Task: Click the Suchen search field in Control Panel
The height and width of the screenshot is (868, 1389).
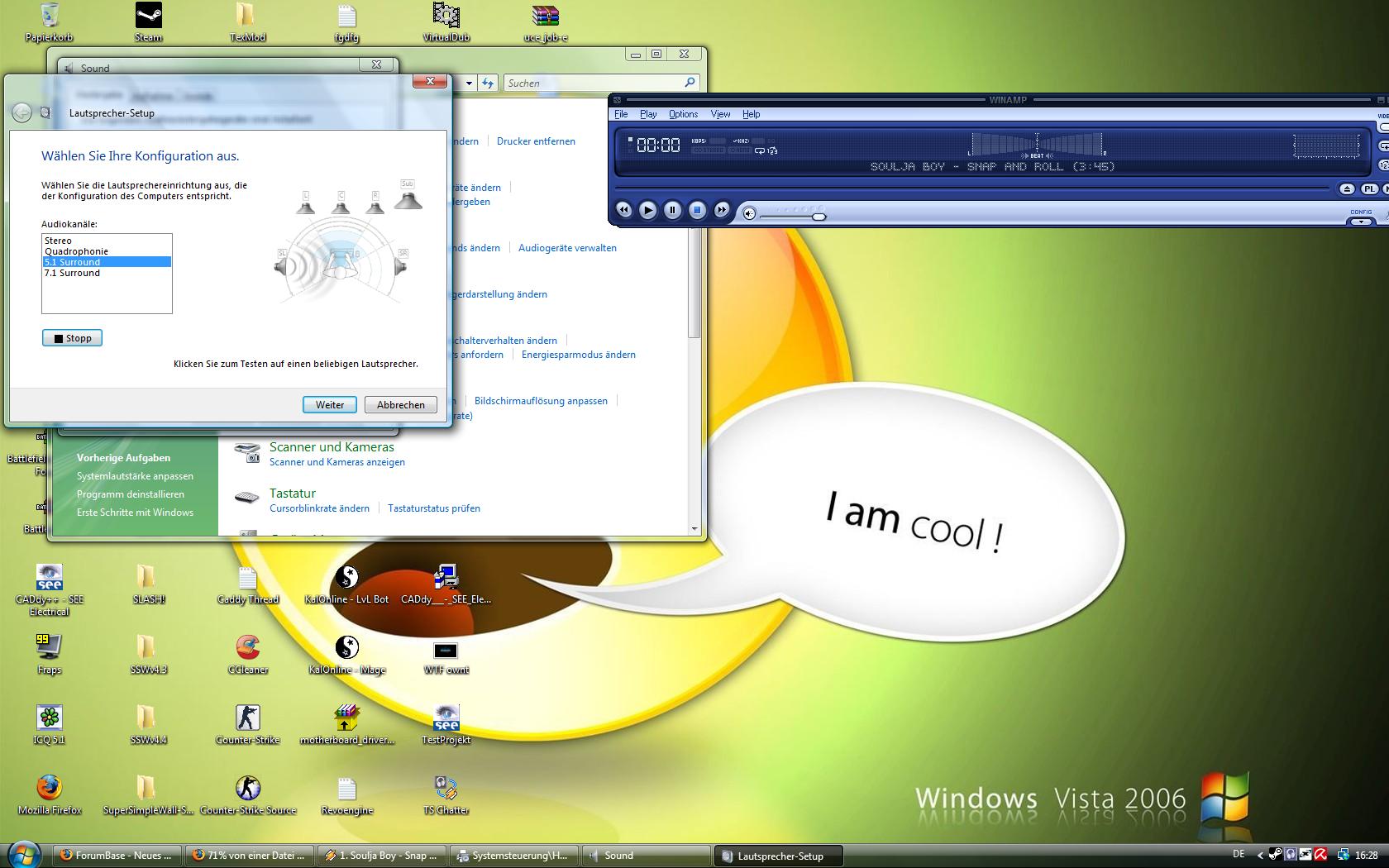Action: coord(601,83)
